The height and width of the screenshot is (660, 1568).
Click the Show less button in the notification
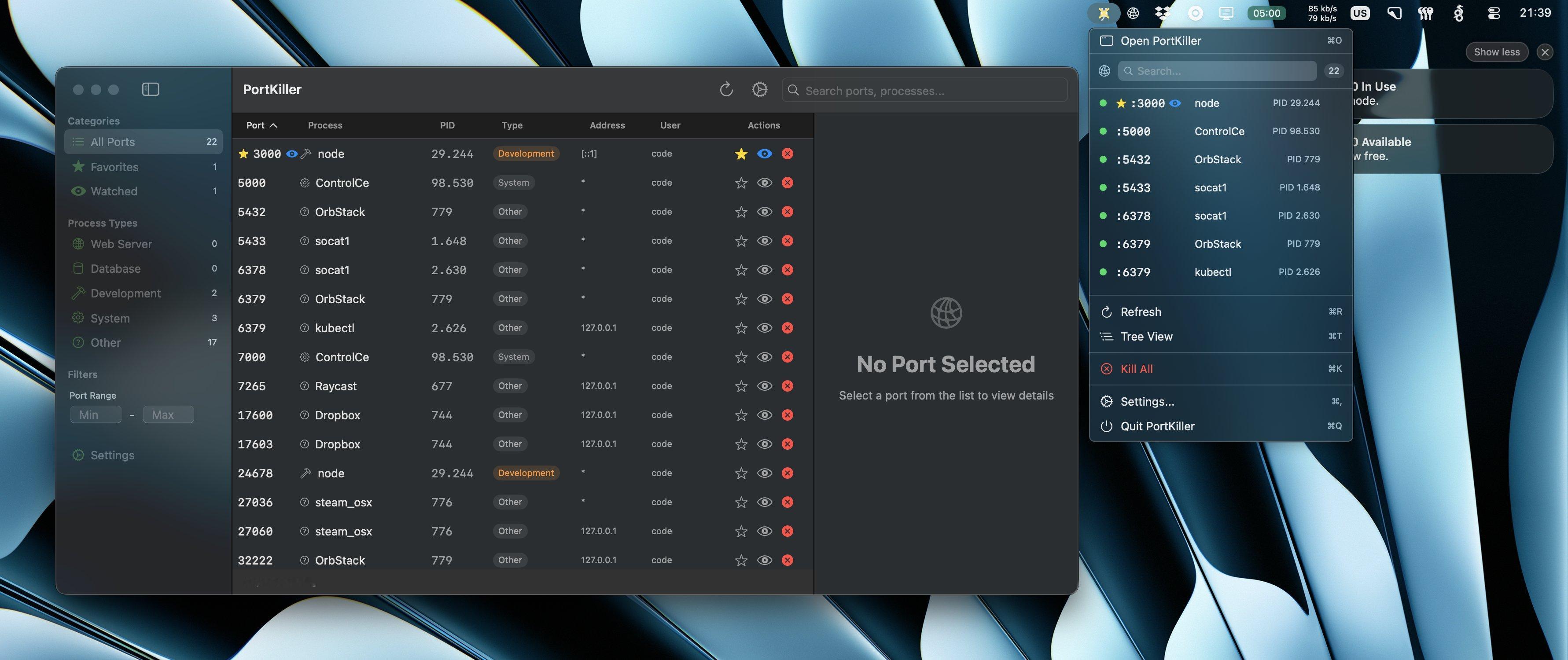click(x=1496, y=52)
